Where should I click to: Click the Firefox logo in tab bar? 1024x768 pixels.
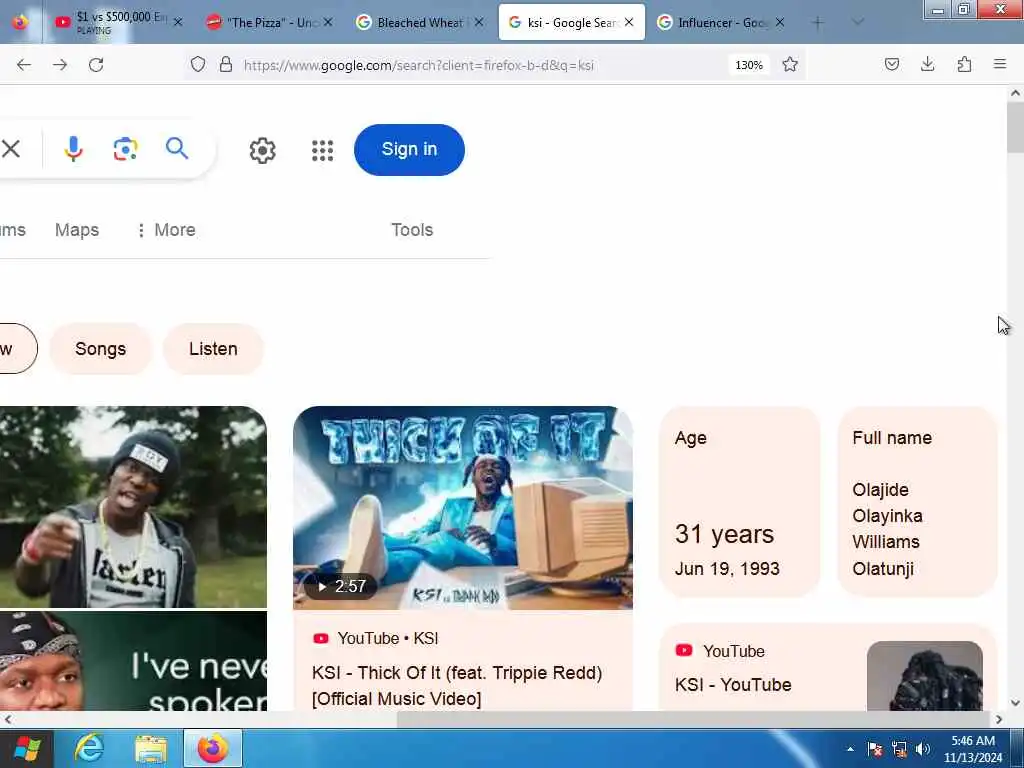(x=20, y=22)
